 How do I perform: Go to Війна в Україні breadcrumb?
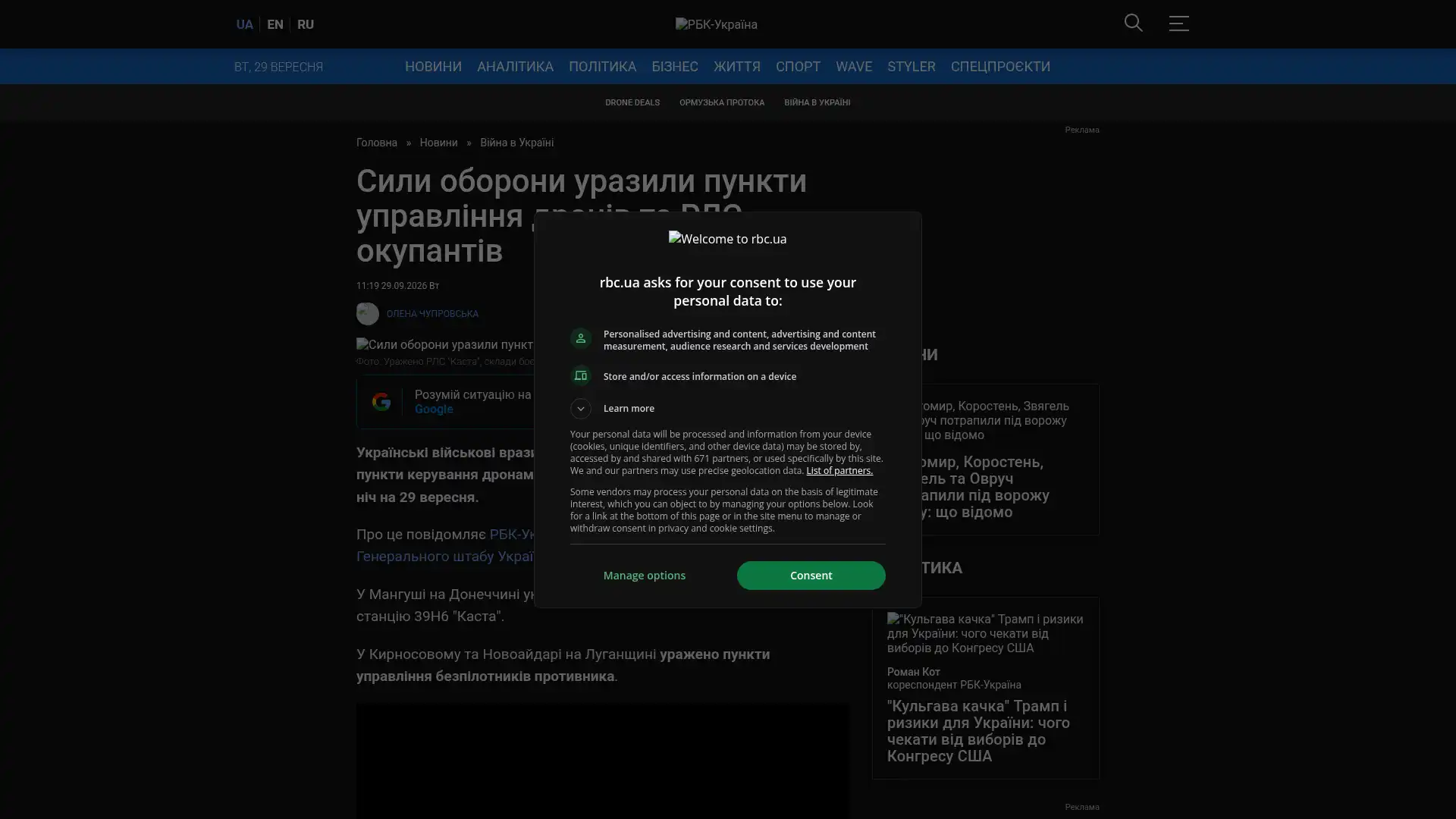point(516,143)
